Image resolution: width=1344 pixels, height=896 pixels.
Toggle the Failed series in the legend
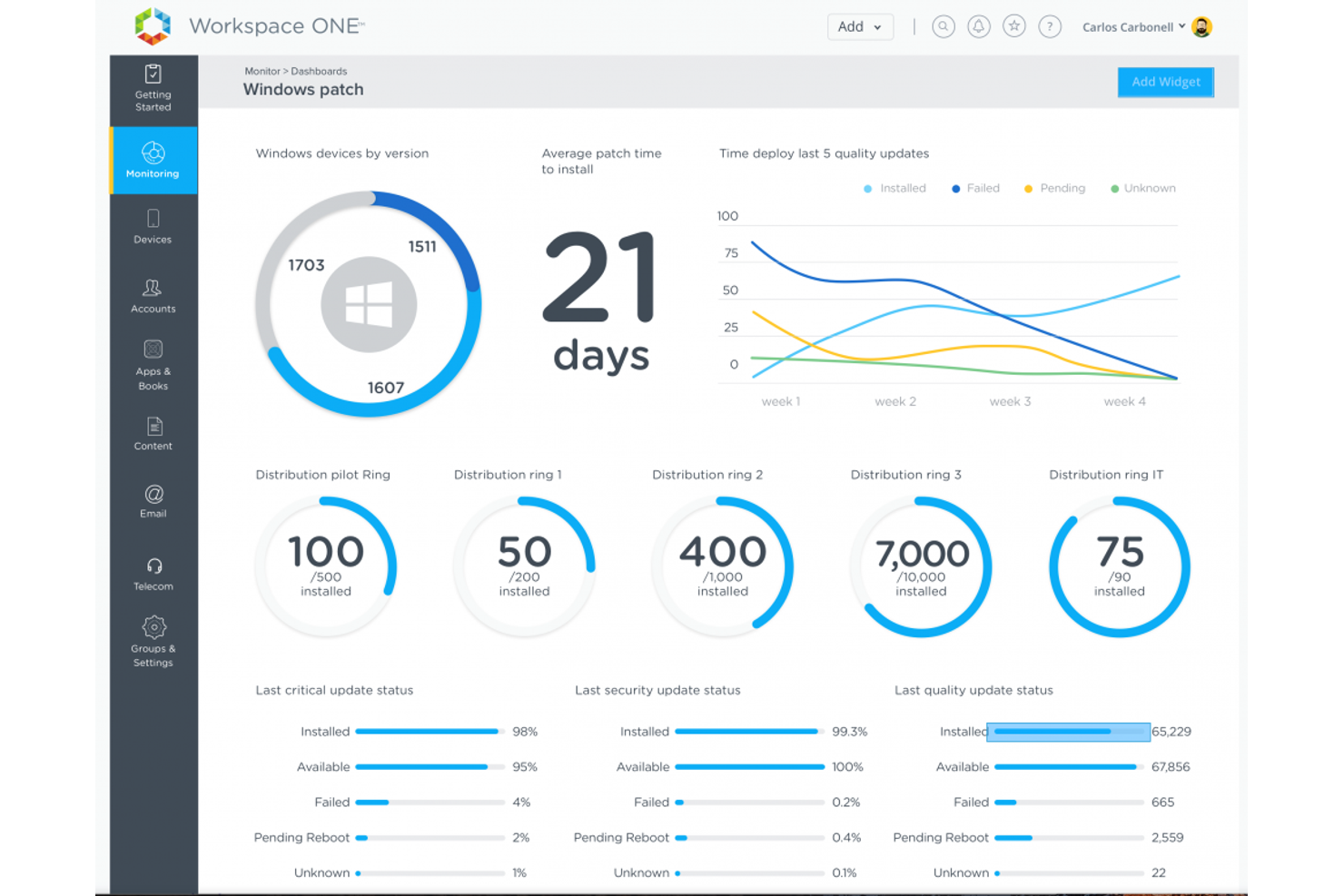point(974,188)
